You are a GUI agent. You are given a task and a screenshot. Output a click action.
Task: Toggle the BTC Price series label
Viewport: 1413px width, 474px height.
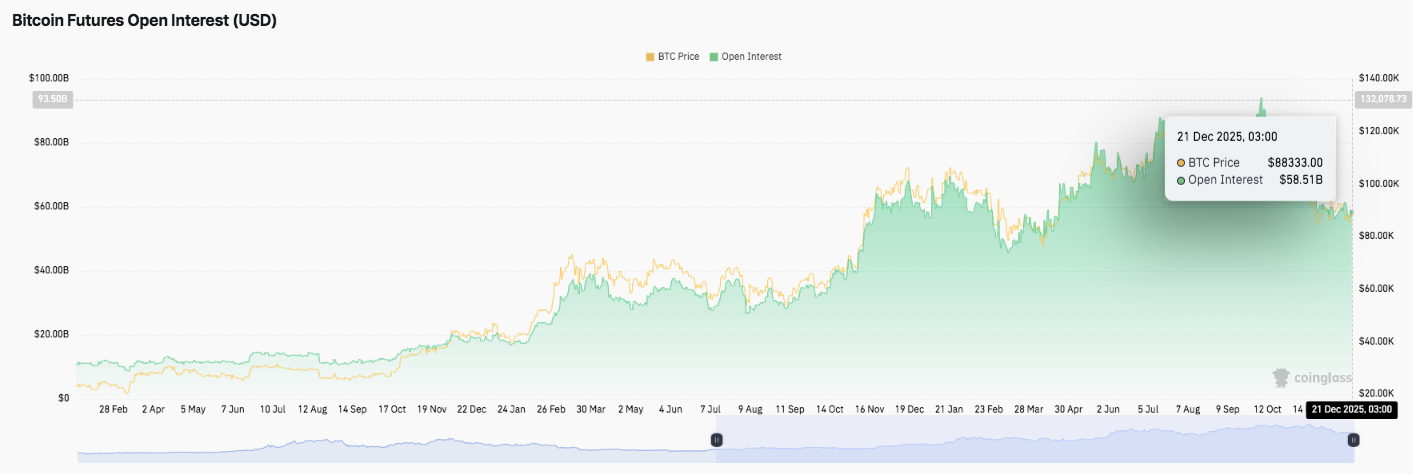click(678, 57)
